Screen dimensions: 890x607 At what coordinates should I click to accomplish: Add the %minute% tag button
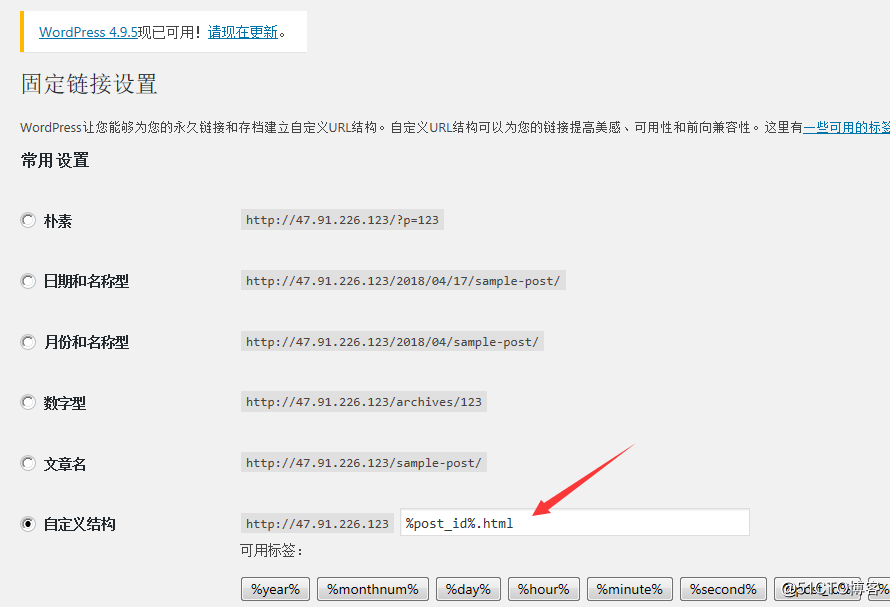click(x=629, y=589)
